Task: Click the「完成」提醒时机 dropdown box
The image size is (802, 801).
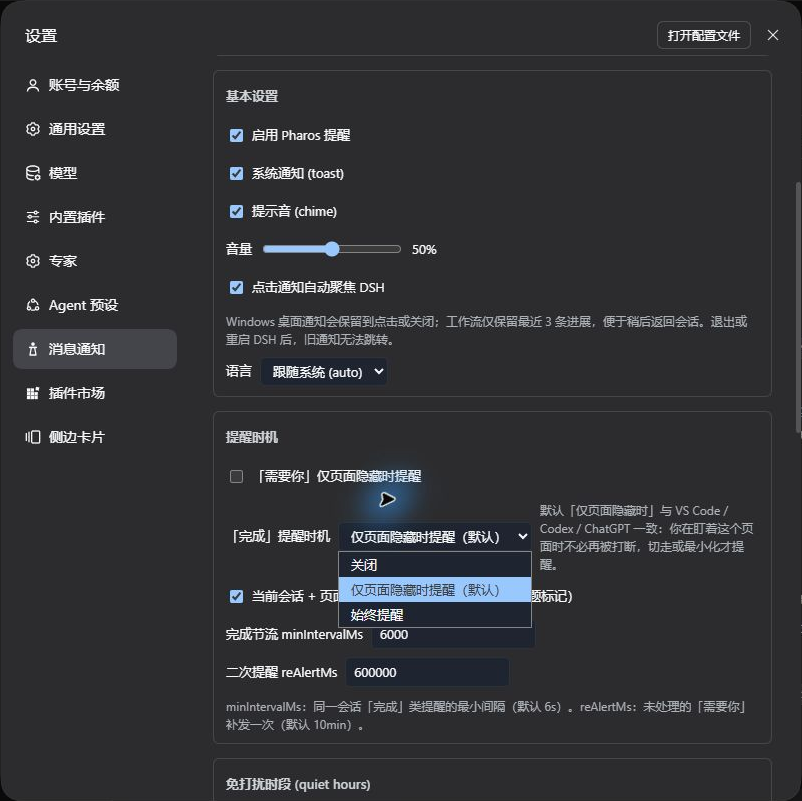Action: click(x=435, y=537)
